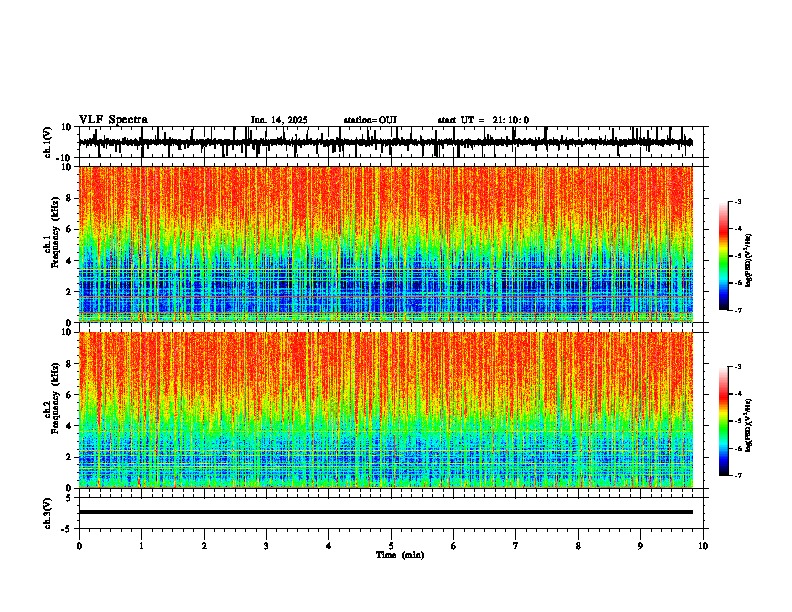Click time-axis tick label "0" under ch.3
This screenshot has width=792, height=612.
click(x=79, y=546)
